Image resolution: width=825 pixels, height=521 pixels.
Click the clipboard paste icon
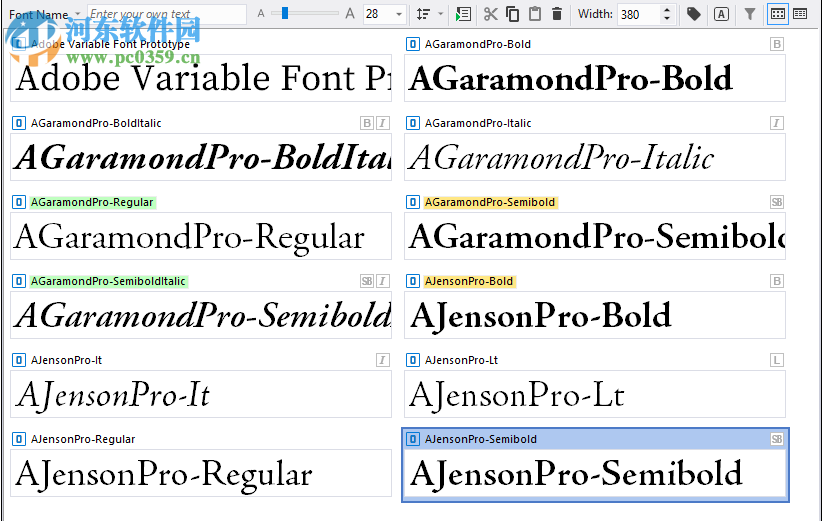(535, 14)
